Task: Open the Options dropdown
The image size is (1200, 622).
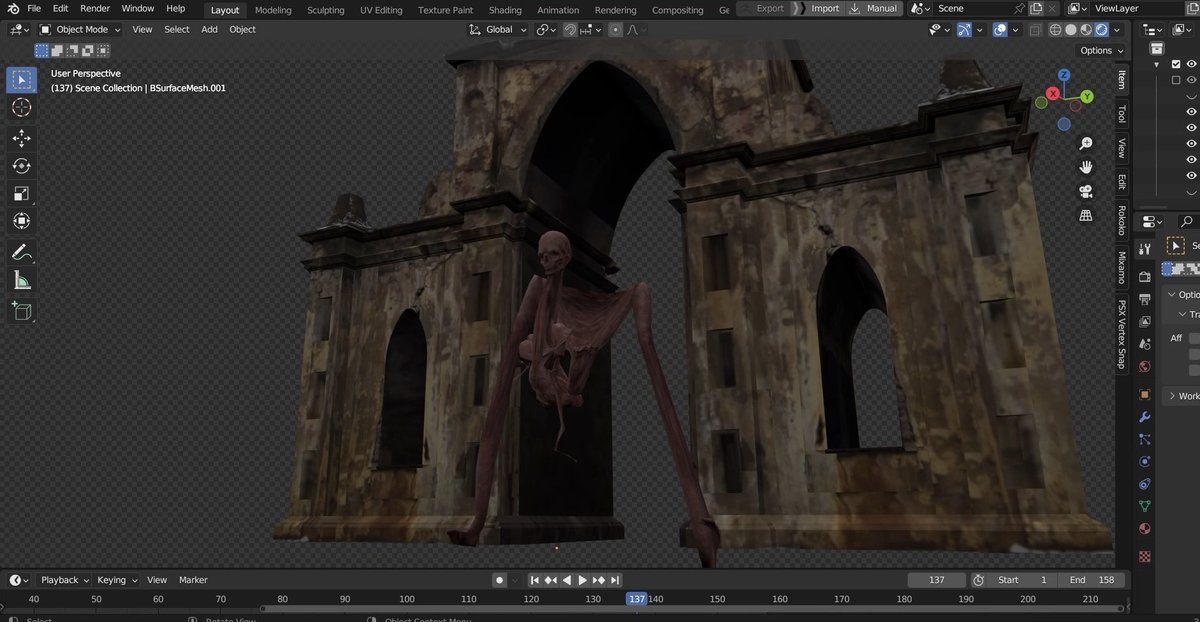Action: 1101,50
